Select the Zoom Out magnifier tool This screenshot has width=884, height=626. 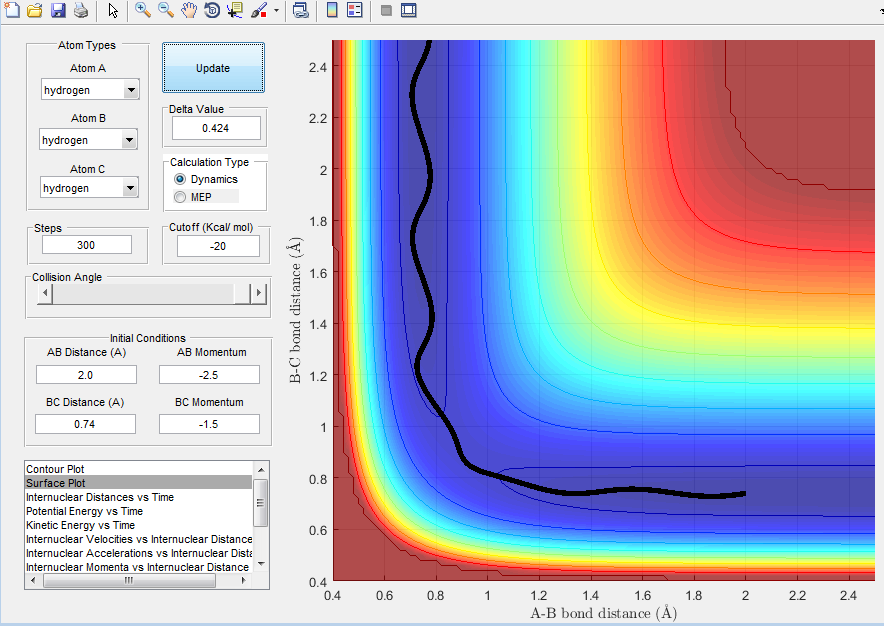coord(166,11)
